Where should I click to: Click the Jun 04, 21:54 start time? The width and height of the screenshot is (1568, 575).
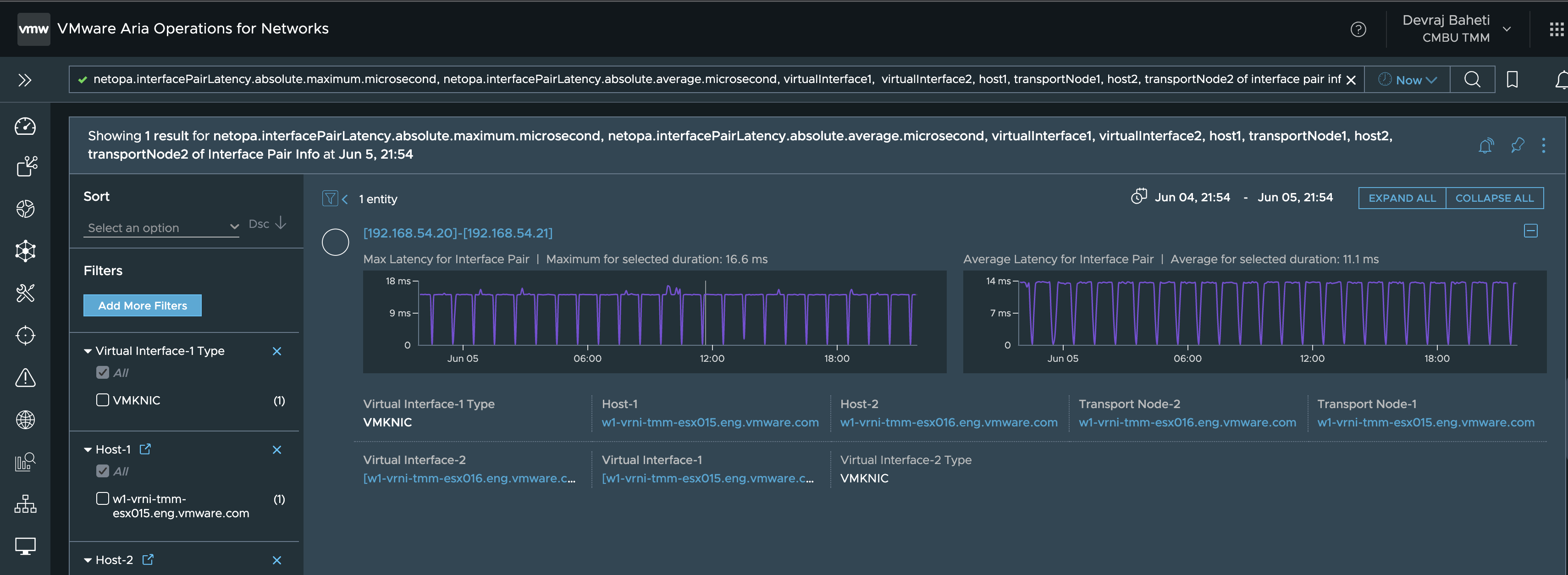coord(1193,197)
